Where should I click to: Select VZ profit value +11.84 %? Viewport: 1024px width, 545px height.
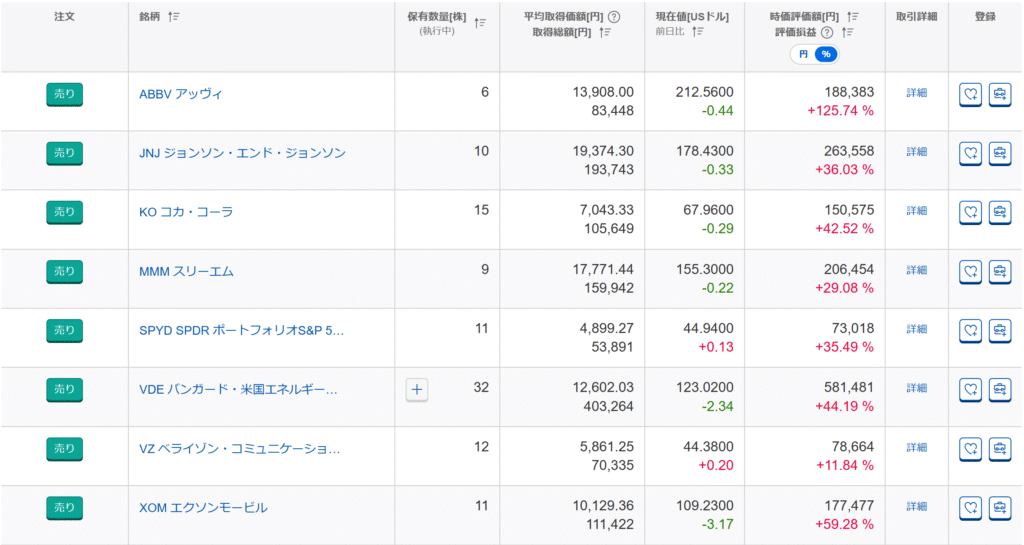[844, 465]
